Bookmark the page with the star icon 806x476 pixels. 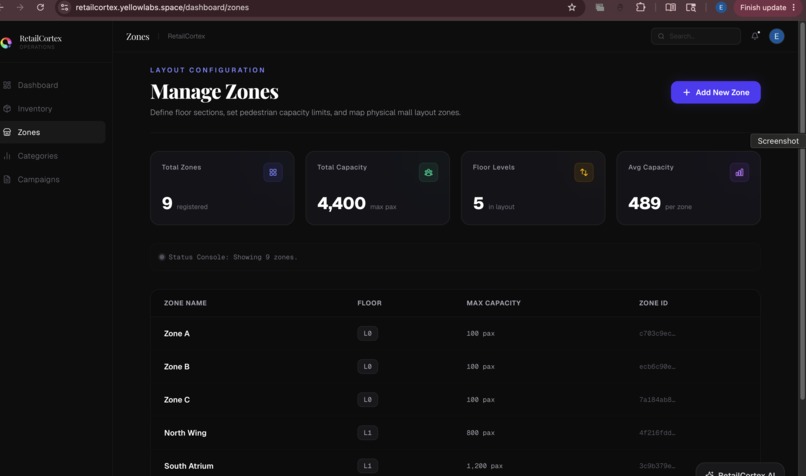tap(572, 7)
